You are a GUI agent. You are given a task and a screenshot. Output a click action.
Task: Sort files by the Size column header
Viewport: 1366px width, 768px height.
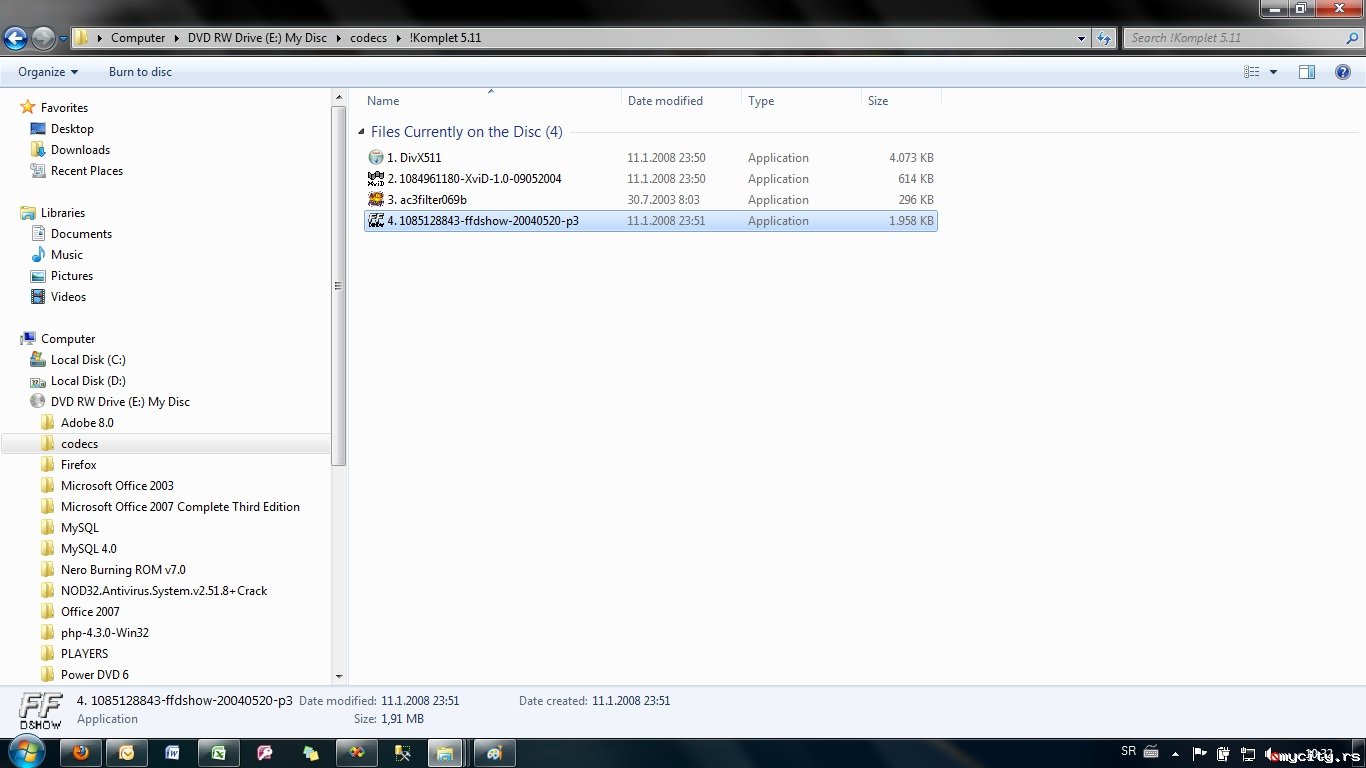878,101
